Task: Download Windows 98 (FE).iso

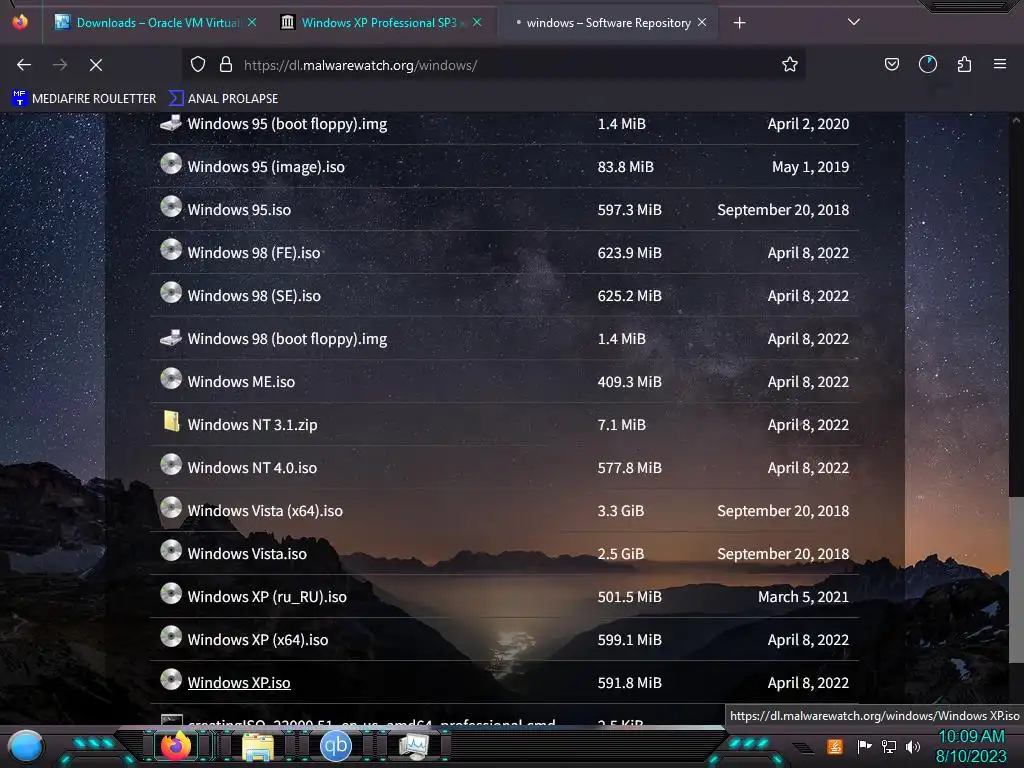Action: pos(253,253)
